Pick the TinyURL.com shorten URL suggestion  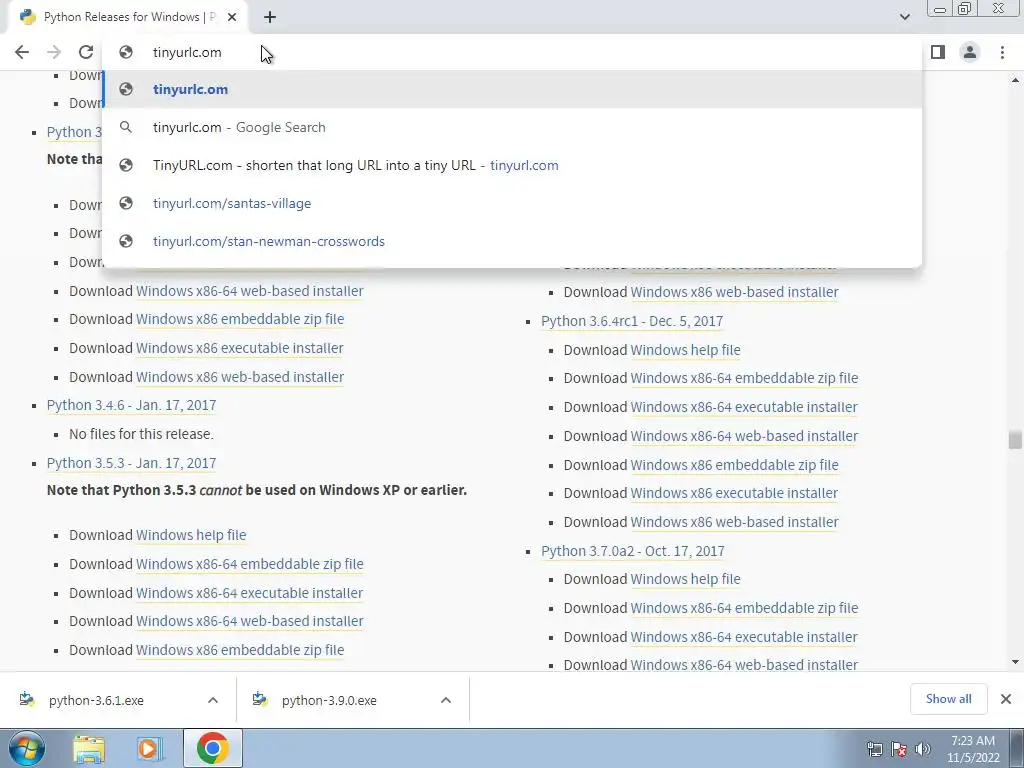513,165
